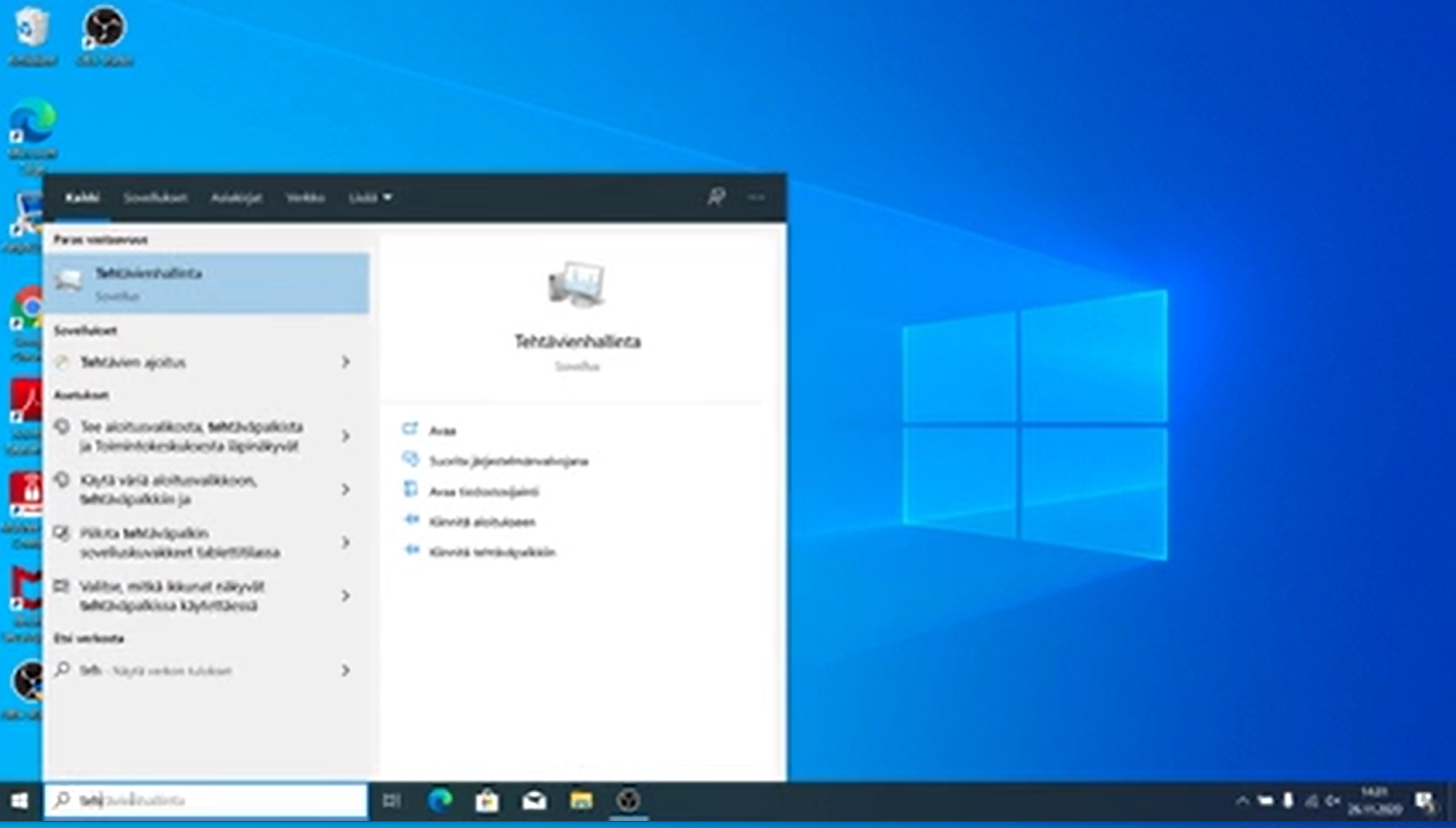Open Task View from the taskbar
Screen dimensions: 1456x828
(391, 800)
